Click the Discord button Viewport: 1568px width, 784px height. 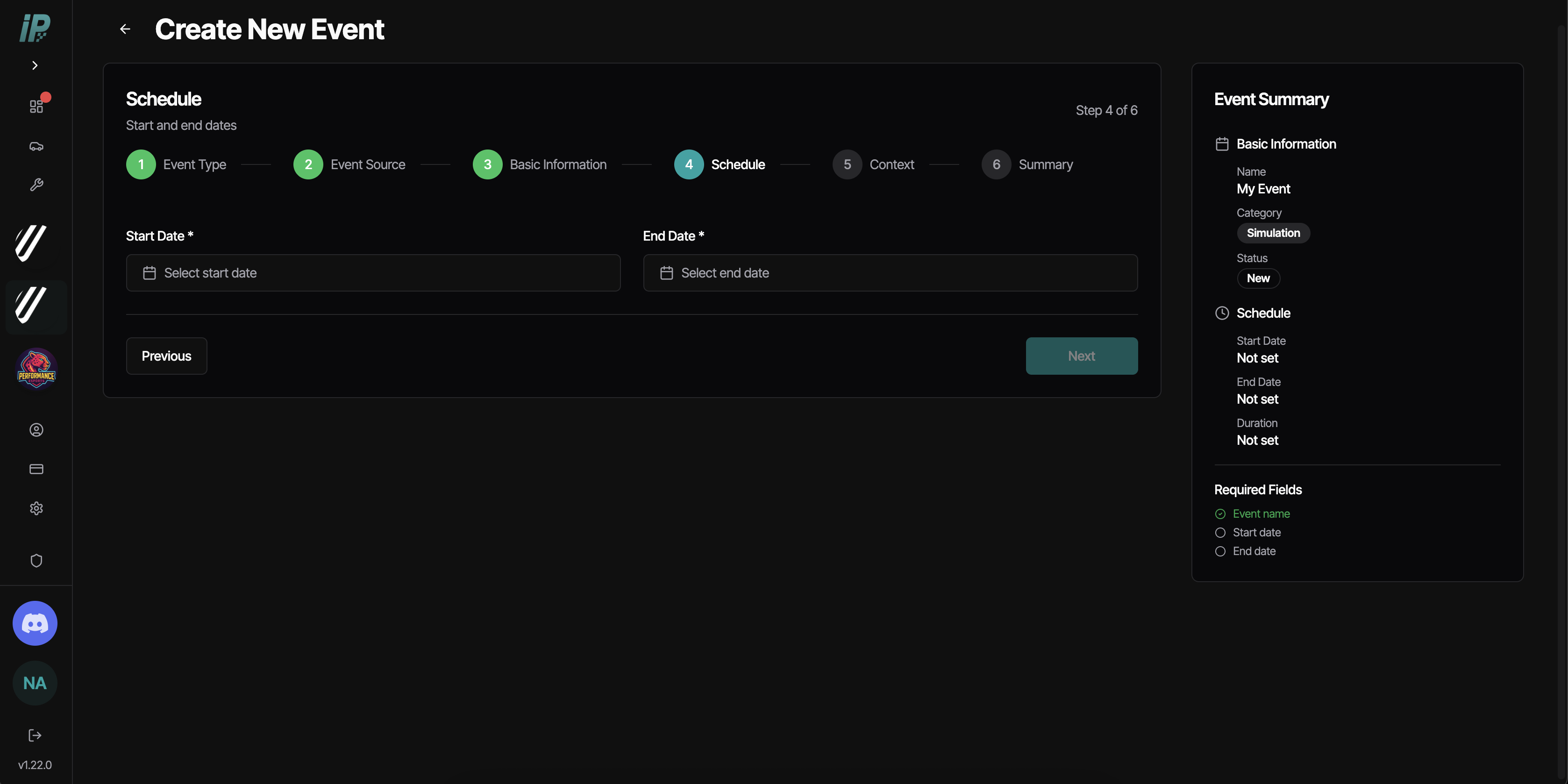point(36,623)
